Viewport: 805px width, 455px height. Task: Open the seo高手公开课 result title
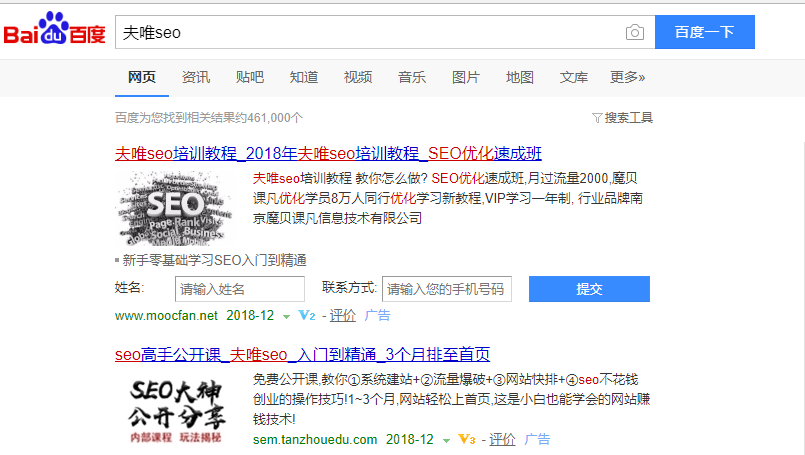(302, 354)
